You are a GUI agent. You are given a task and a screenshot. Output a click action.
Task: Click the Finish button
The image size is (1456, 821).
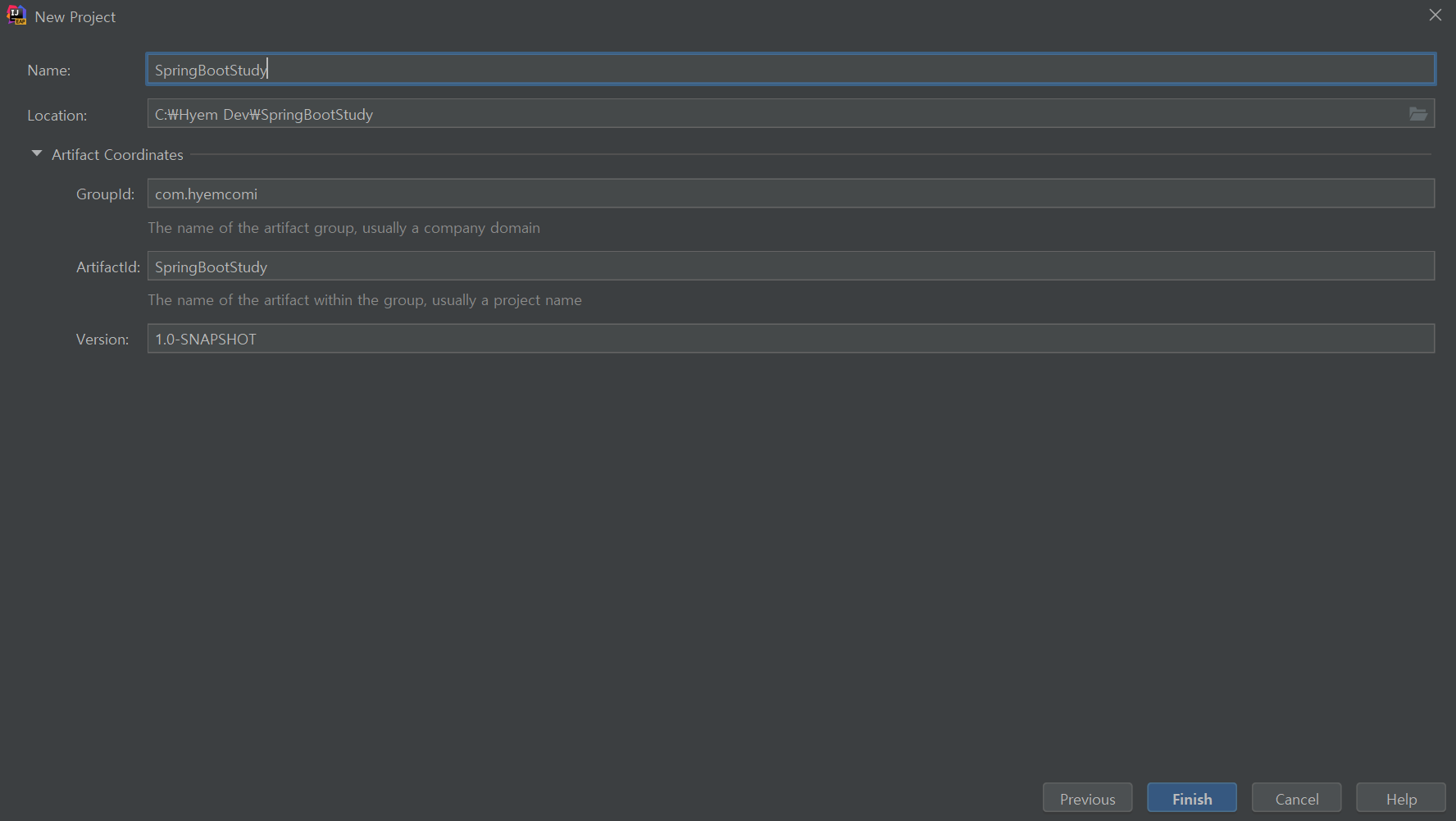pos(1192,798)
